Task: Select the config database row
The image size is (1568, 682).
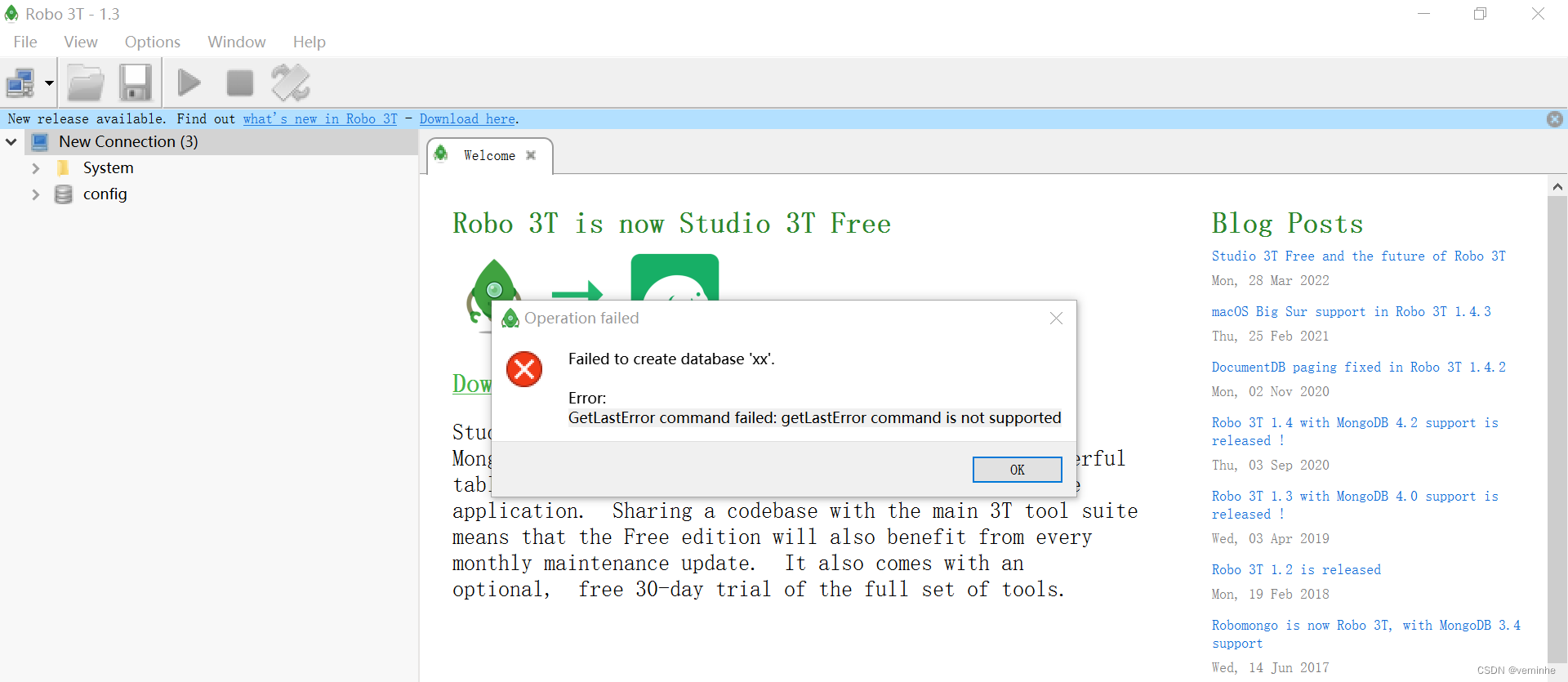Action: pos(105,194)
